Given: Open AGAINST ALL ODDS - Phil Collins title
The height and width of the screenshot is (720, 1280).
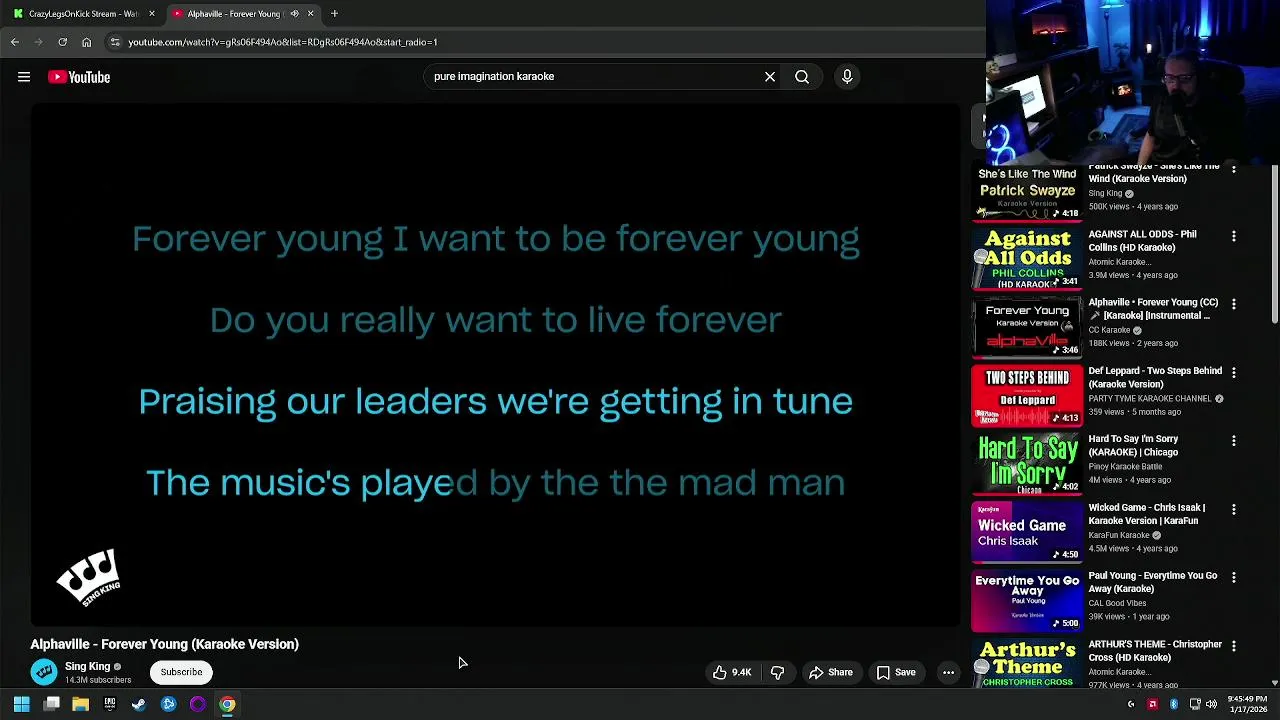Looking at the screenshot, I should (1142, 241).
